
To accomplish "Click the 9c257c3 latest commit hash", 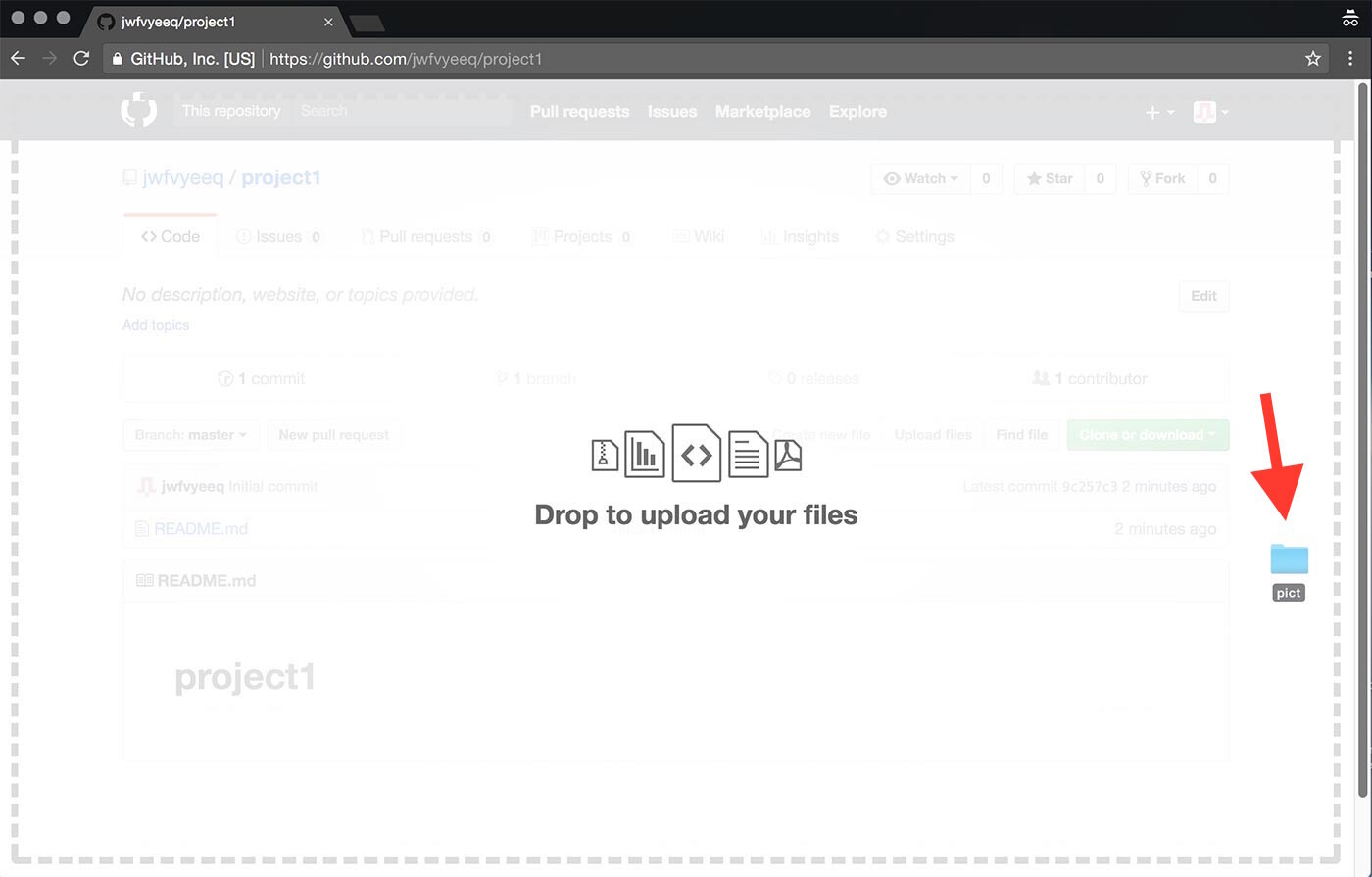I will click(x=1090, y=486).
